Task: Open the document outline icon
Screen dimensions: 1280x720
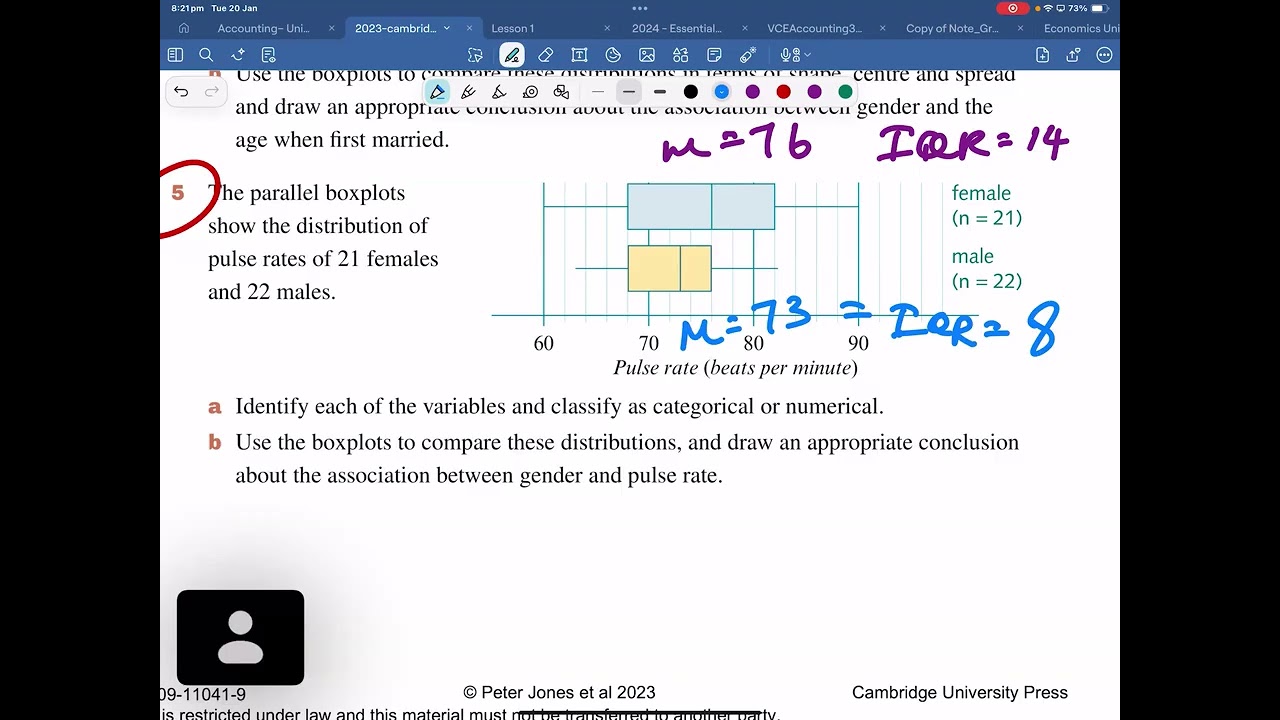Action: coord(268,55)
